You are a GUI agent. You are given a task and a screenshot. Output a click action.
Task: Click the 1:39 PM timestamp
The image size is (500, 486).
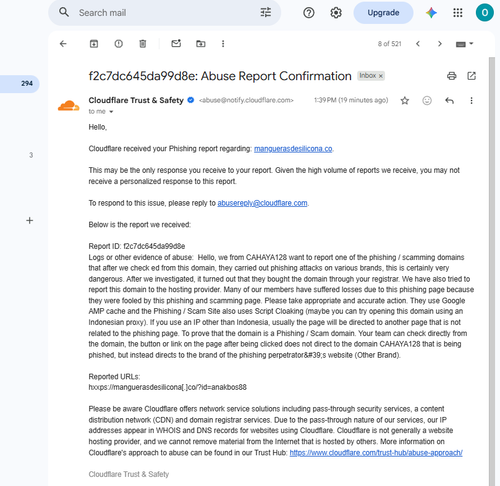[x=351, y=100]
